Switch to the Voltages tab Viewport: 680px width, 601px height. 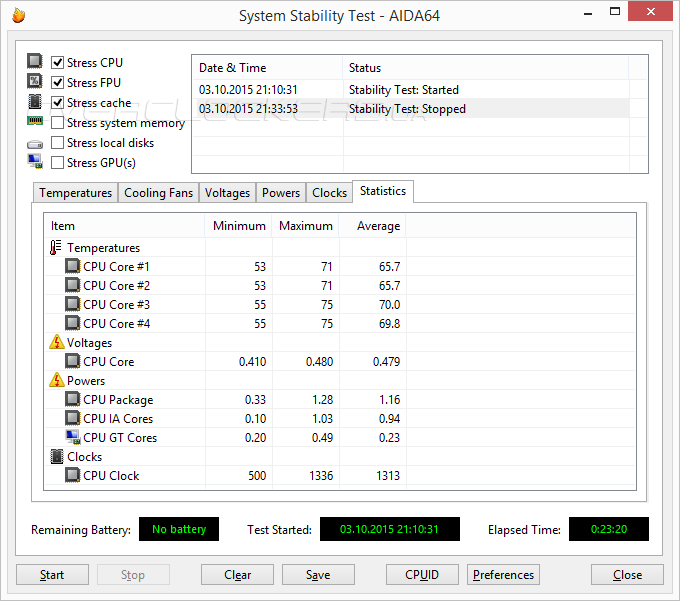click(x=227, y=193)
